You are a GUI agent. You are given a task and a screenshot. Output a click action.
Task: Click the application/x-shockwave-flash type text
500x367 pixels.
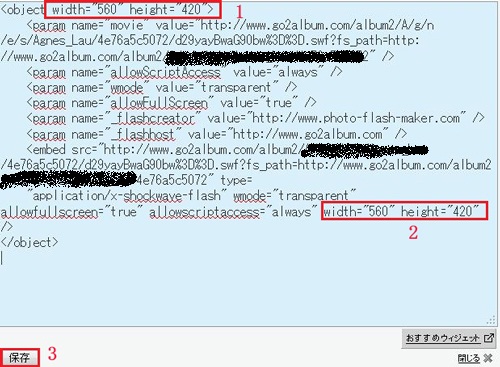(127, 196)
